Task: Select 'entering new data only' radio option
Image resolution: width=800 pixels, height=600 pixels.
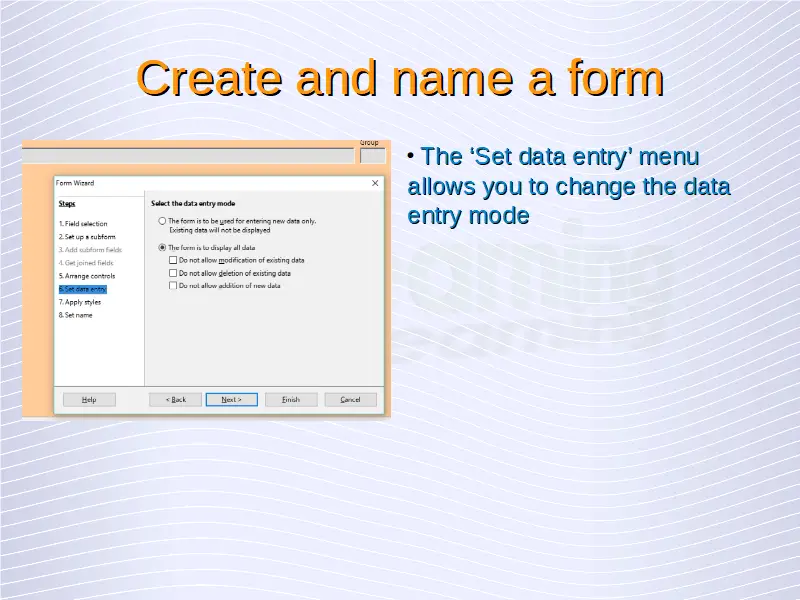Action: click(162, 221)
